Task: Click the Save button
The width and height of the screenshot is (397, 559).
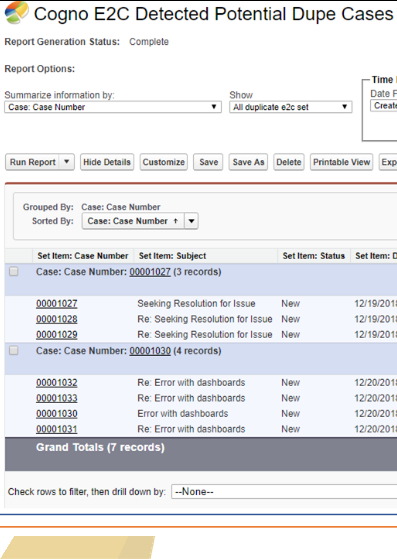Action: tap(208, 162)
